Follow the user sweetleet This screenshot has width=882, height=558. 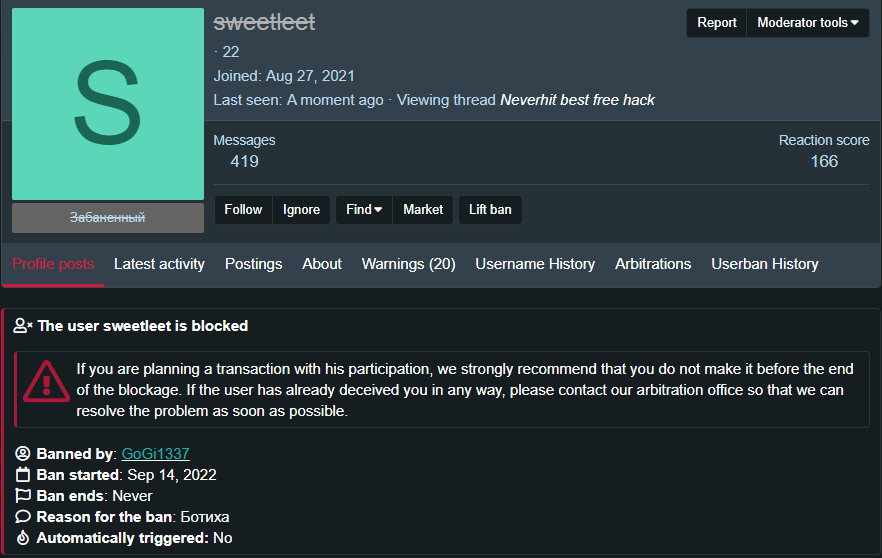click(243, 210)
